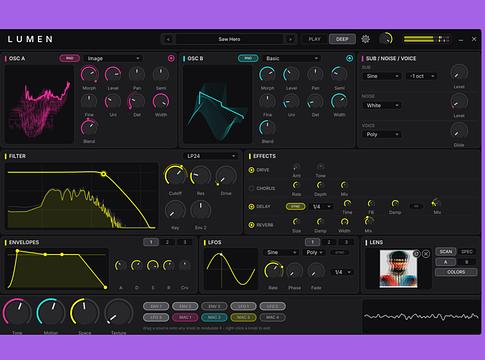Viewport: 485px width, 360px height.
Task: Click the Sub Level knob
Action: point(459,73)
